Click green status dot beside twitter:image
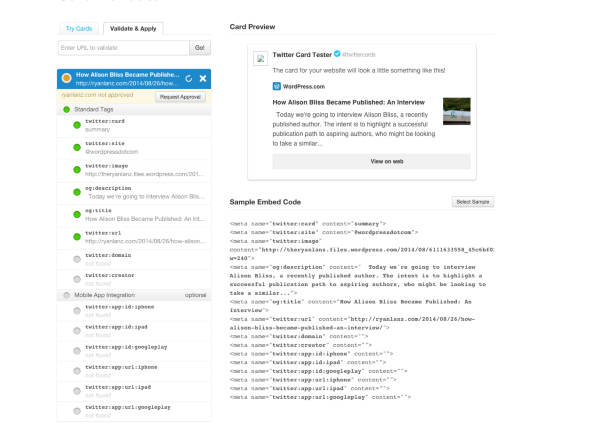This screenshot has height=428, width=600. pos(76,169)
